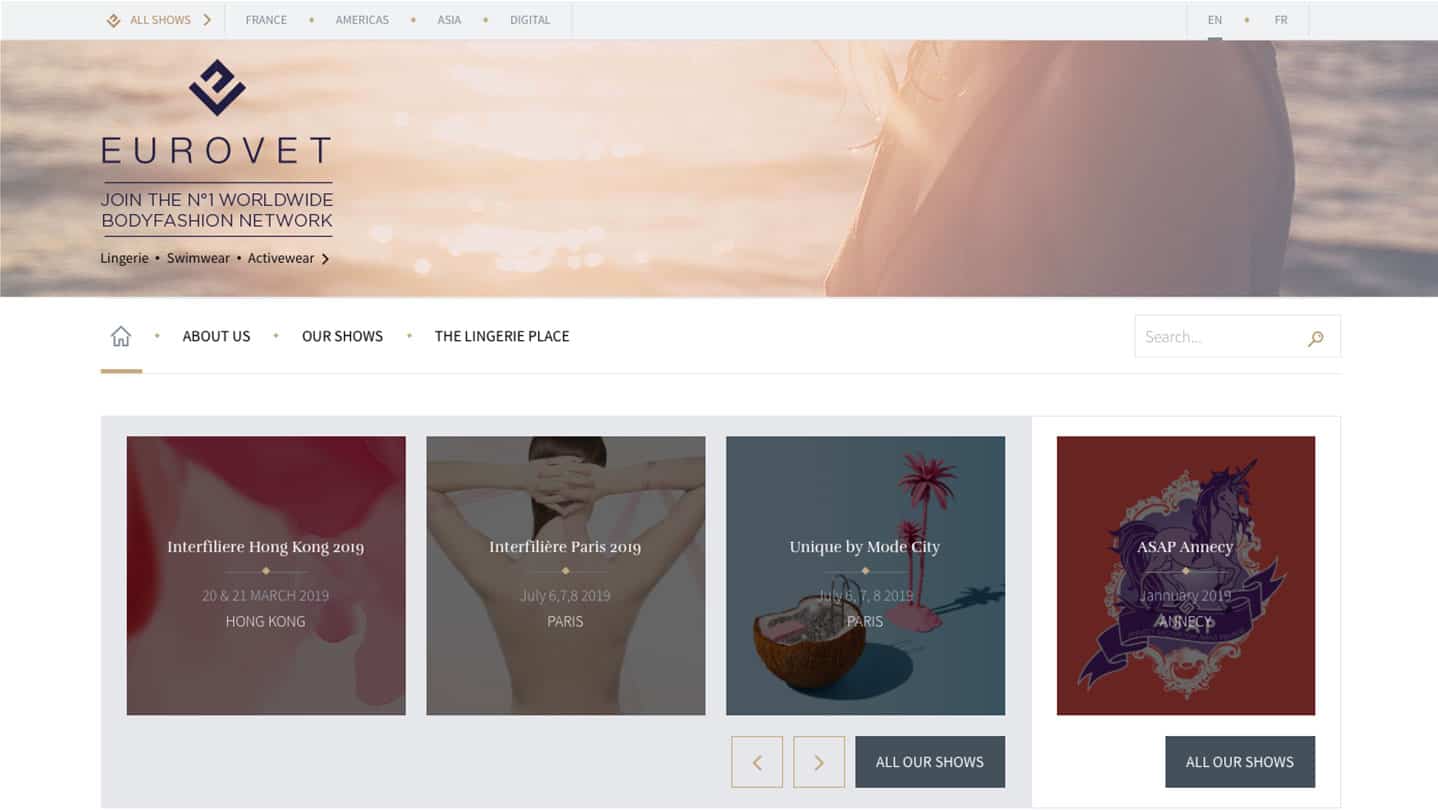This screenshot has width=1438, height=810.
Task: Click the search magnifier icon
Action: click(x=1316, y=338)
